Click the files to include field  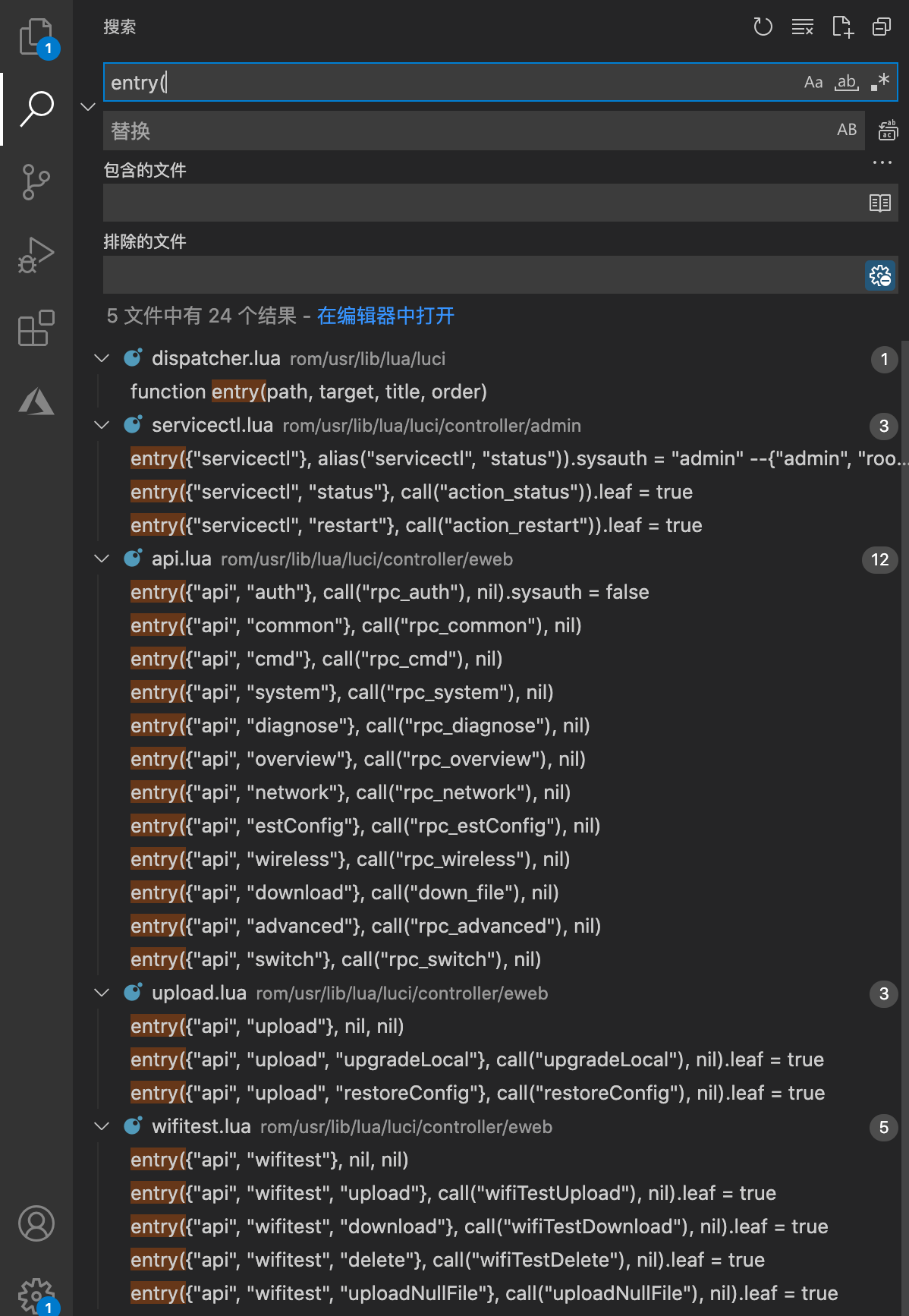483,203
